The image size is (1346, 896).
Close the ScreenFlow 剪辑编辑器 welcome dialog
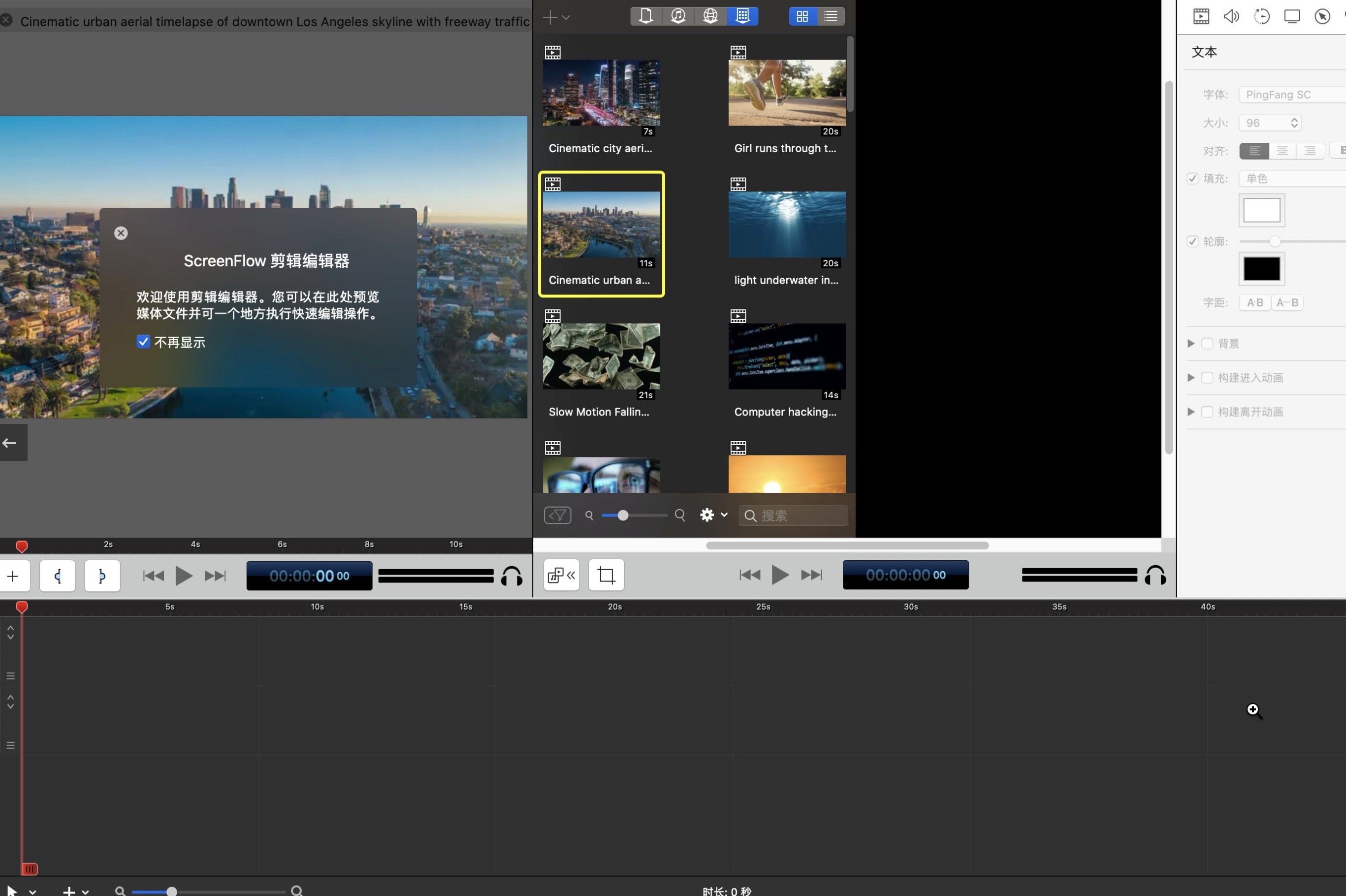tap(121, 232)
